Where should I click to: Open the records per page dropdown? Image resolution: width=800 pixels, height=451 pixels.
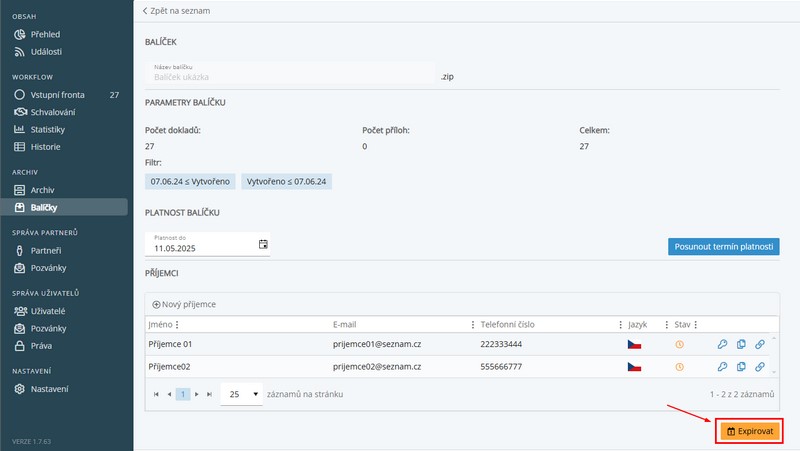tap(241, 395)
